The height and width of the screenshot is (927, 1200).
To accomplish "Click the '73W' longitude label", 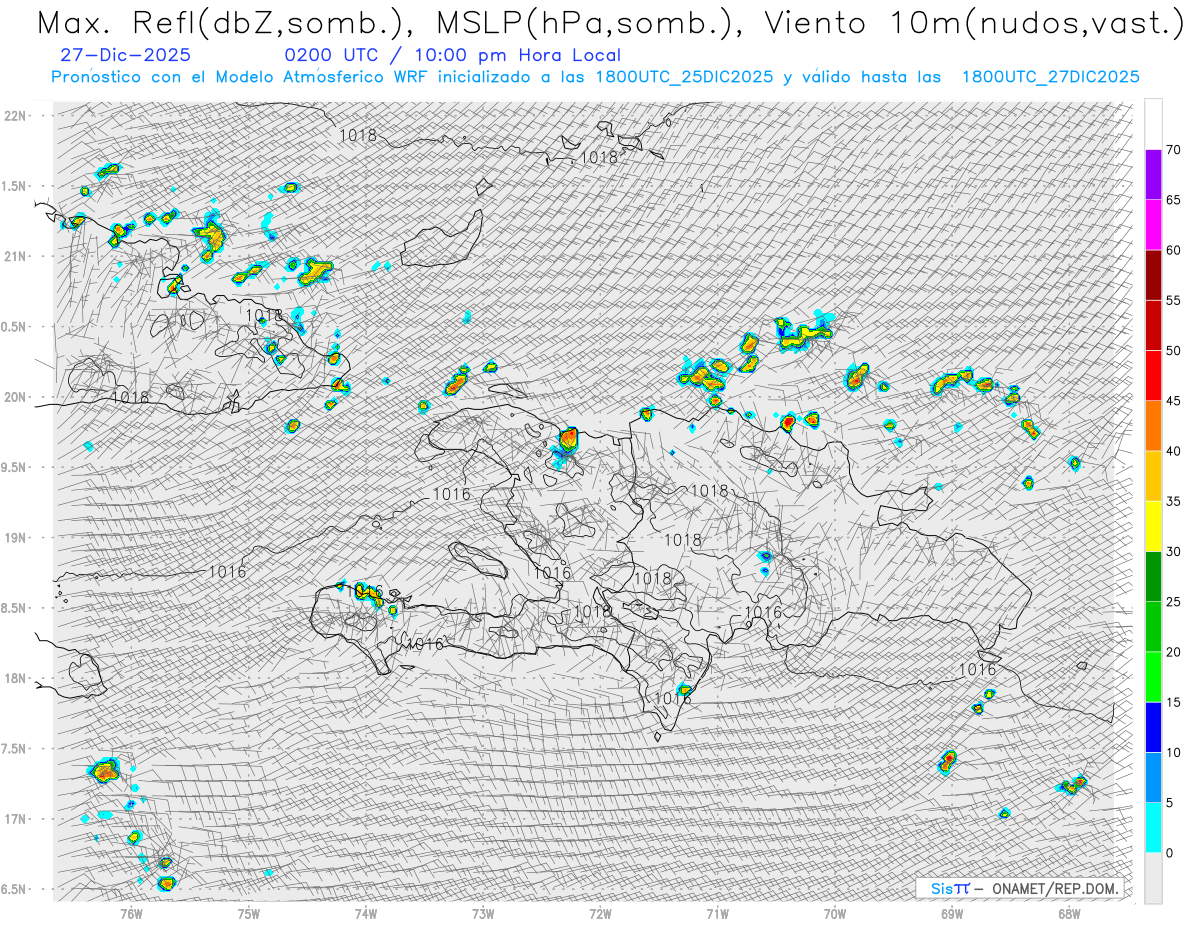I will [483, 913].
